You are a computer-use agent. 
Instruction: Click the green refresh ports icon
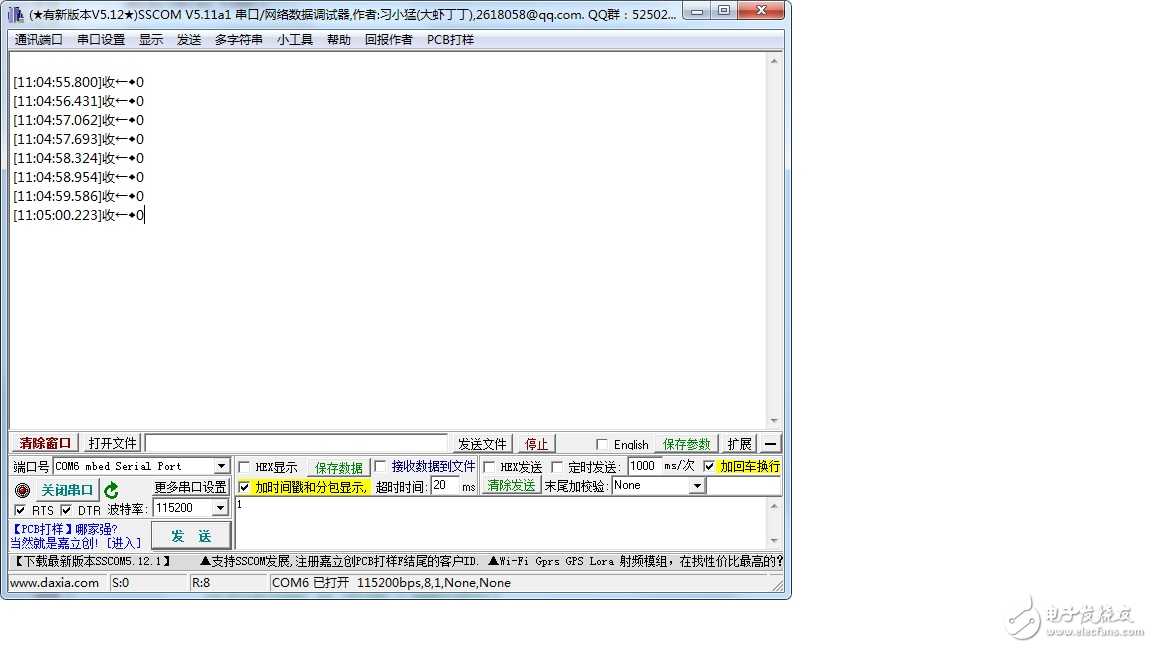tap(111, 490)
